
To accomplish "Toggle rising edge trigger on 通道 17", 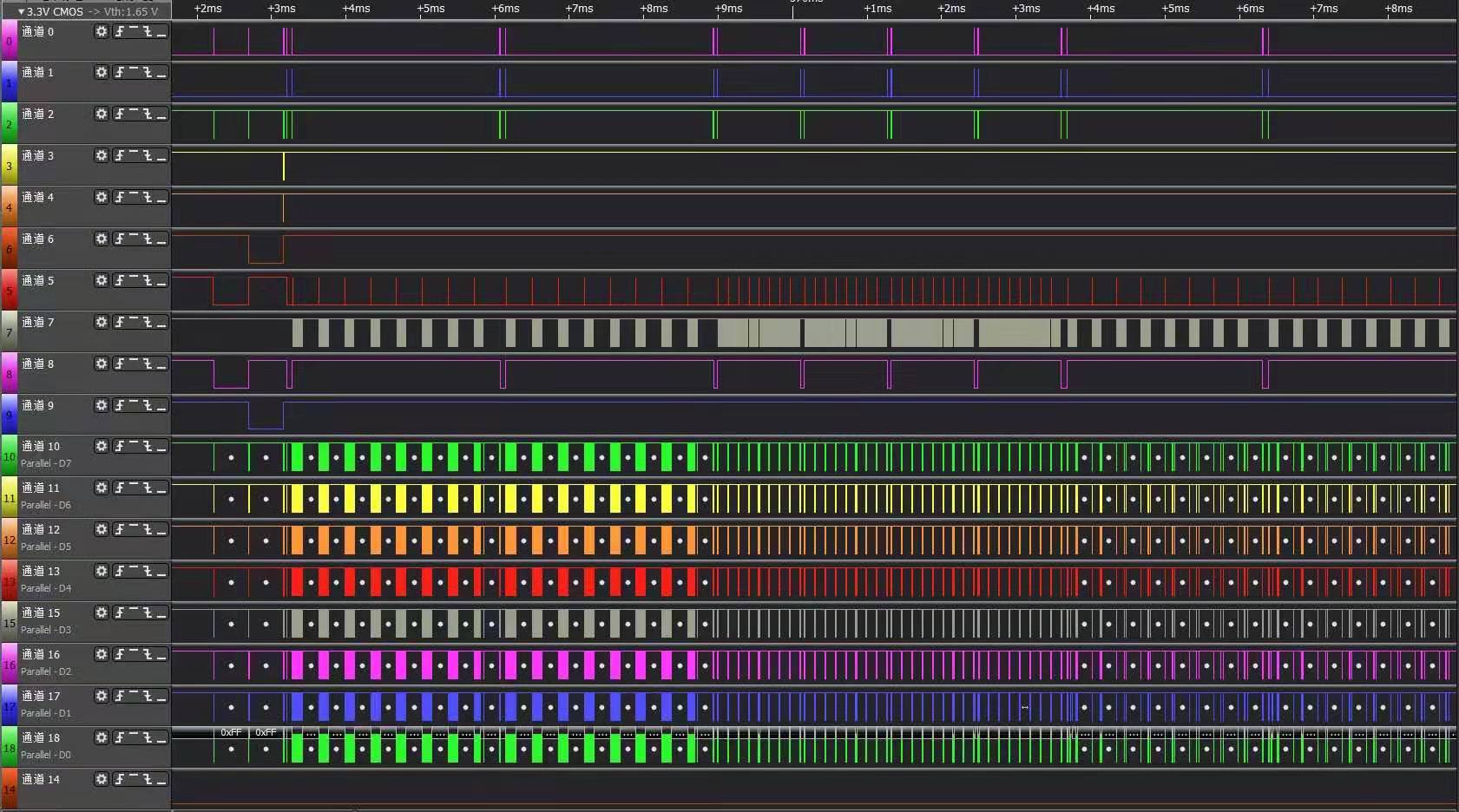I will [x=120, y=696].
